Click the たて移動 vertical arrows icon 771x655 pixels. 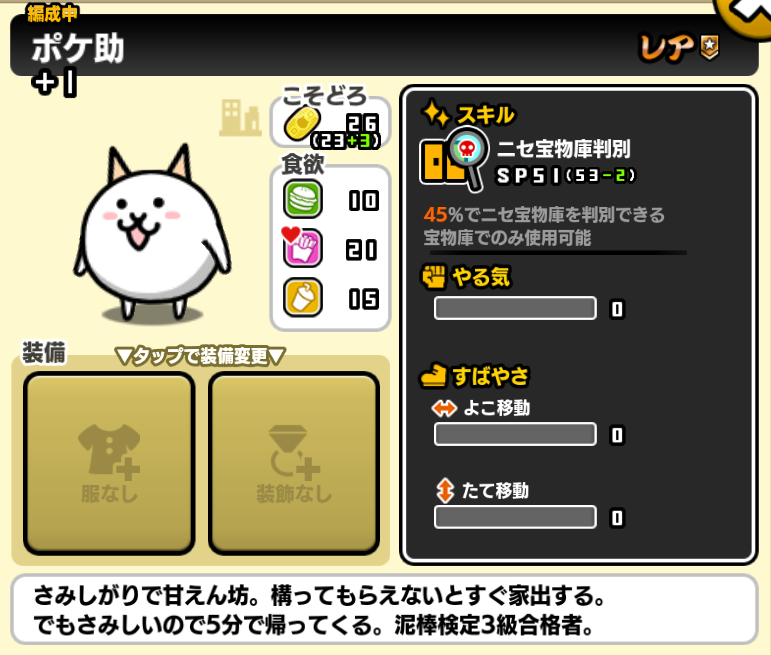point(445,490)
